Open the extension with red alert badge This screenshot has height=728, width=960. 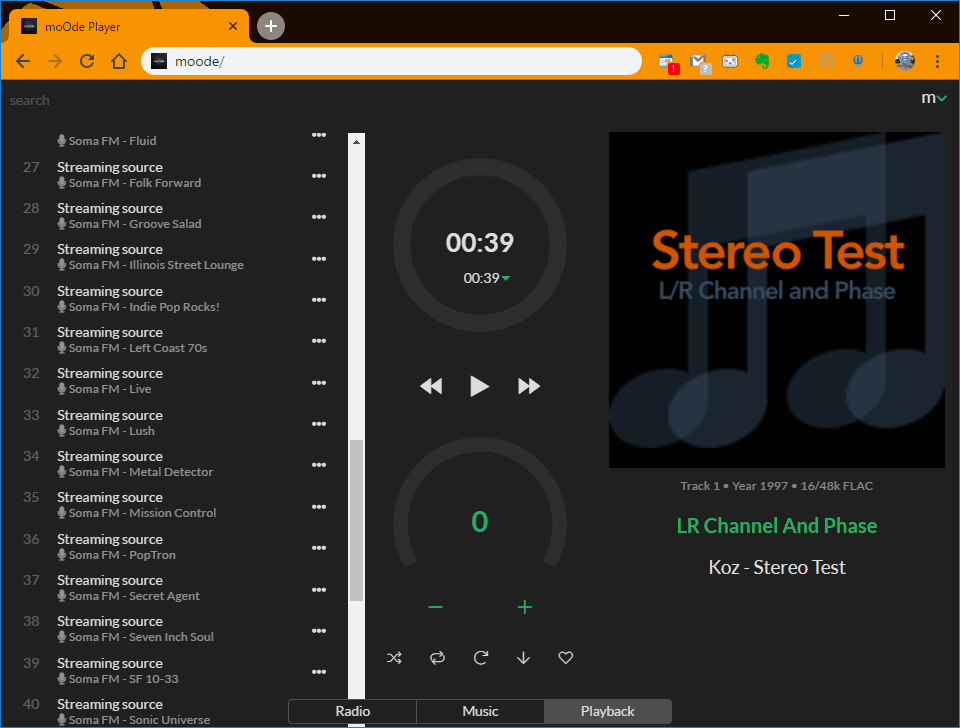668,63
